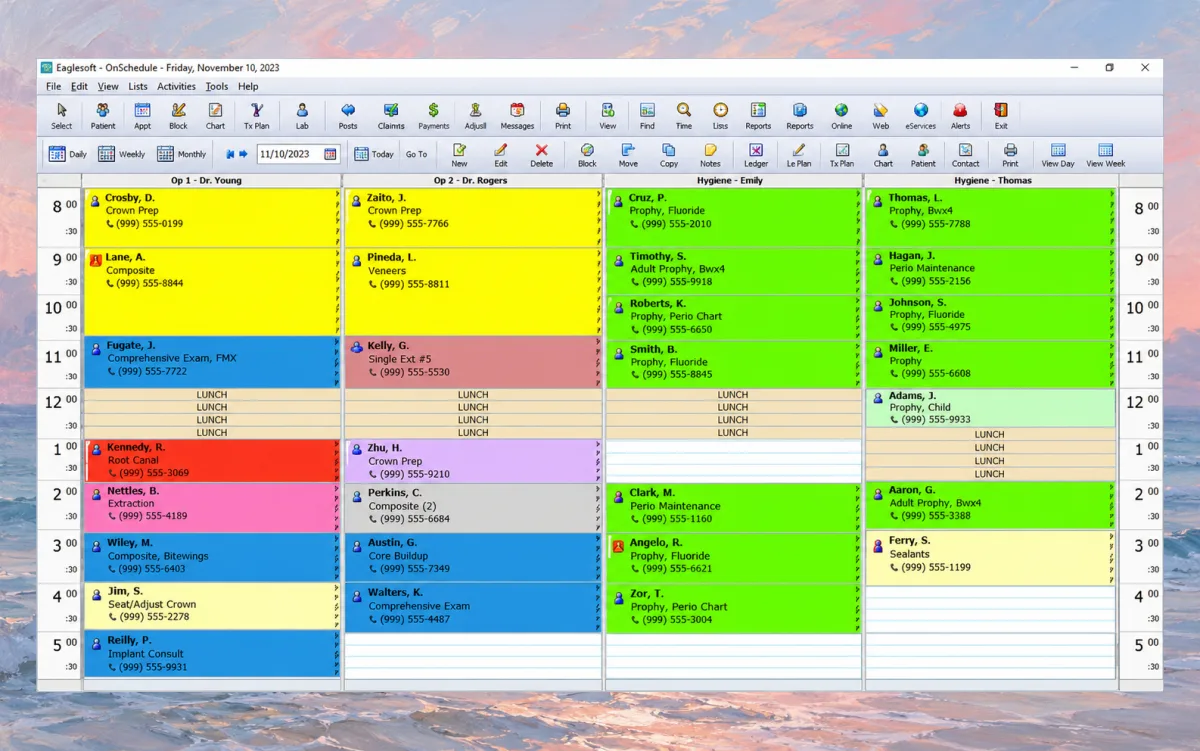
Task: Select the Crosby, D. Crown Prep appointment
Action: pyautogui.click(x=212, y=217)
